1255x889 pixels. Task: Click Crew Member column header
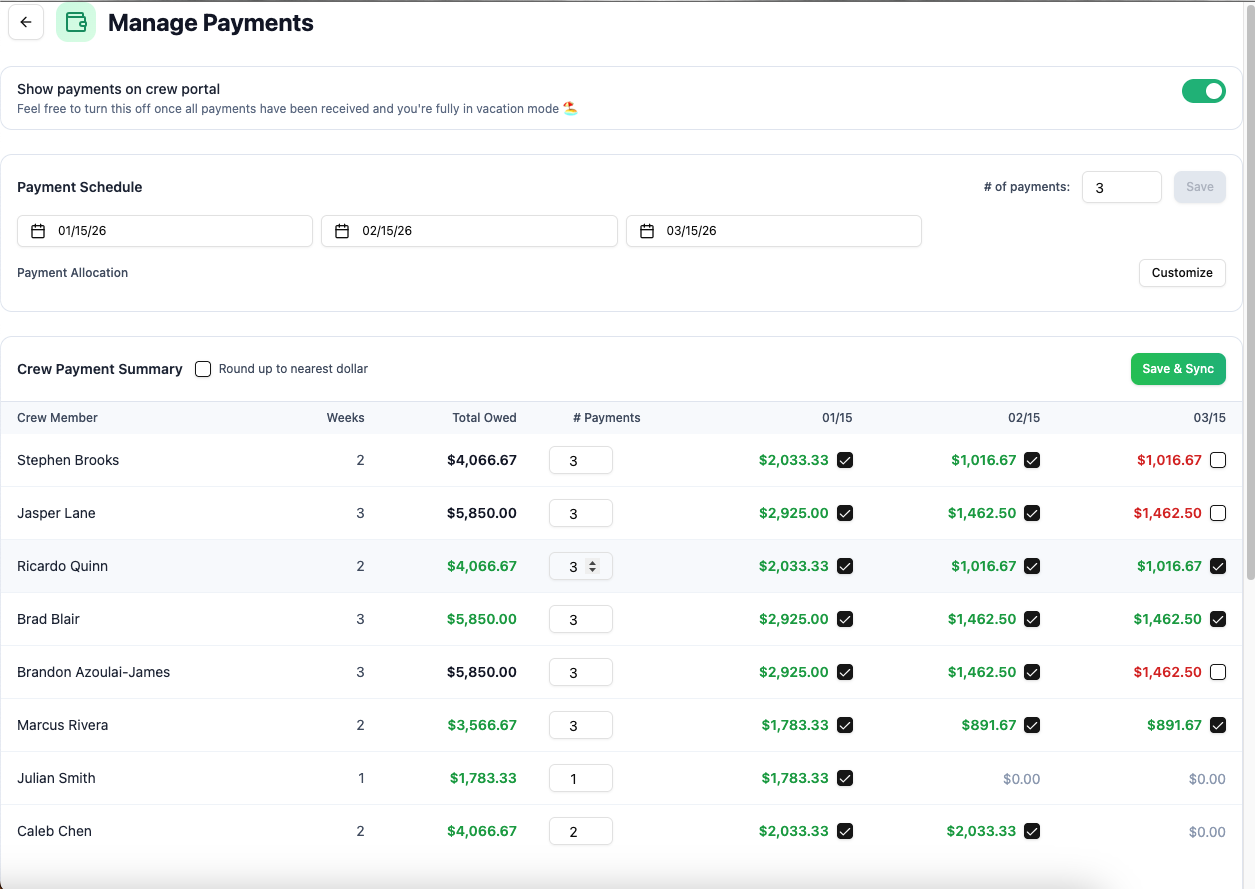coord(57,418)
